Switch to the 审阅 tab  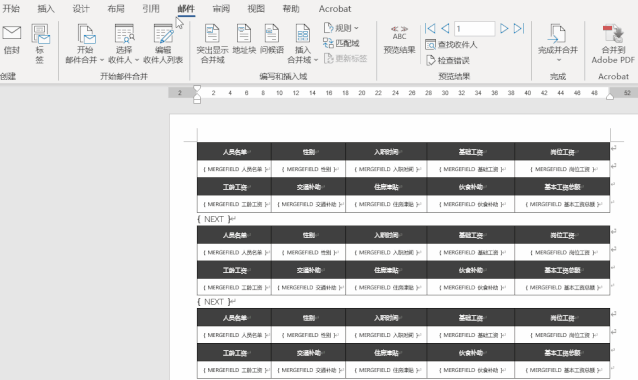pyautogui.click(x=221, y=9)
